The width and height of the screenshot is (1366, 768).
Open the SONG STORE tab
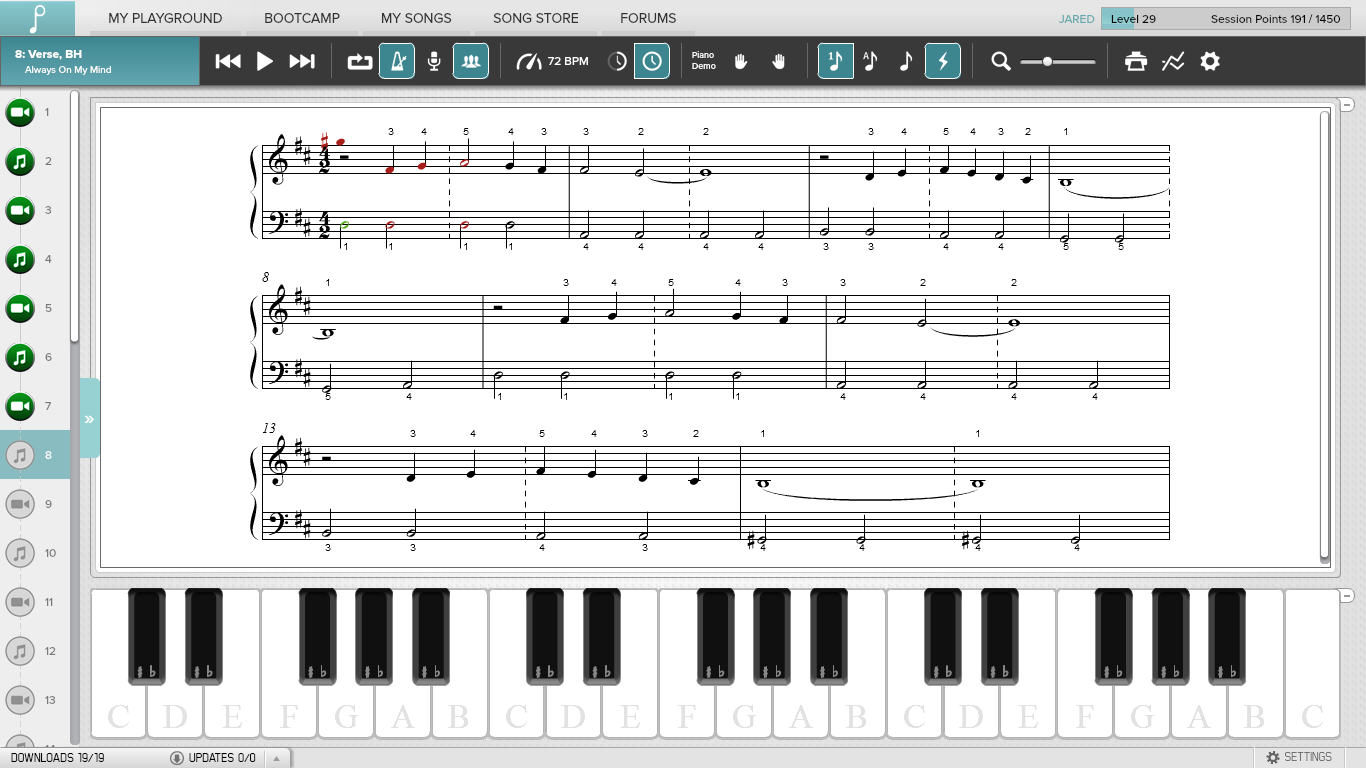(535, 18)
